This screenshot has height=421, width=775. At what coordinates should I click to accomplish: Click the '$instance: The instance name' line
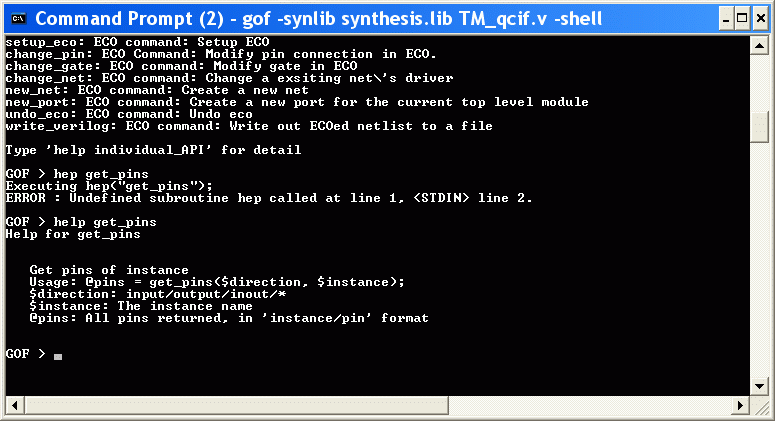(141, 306)
